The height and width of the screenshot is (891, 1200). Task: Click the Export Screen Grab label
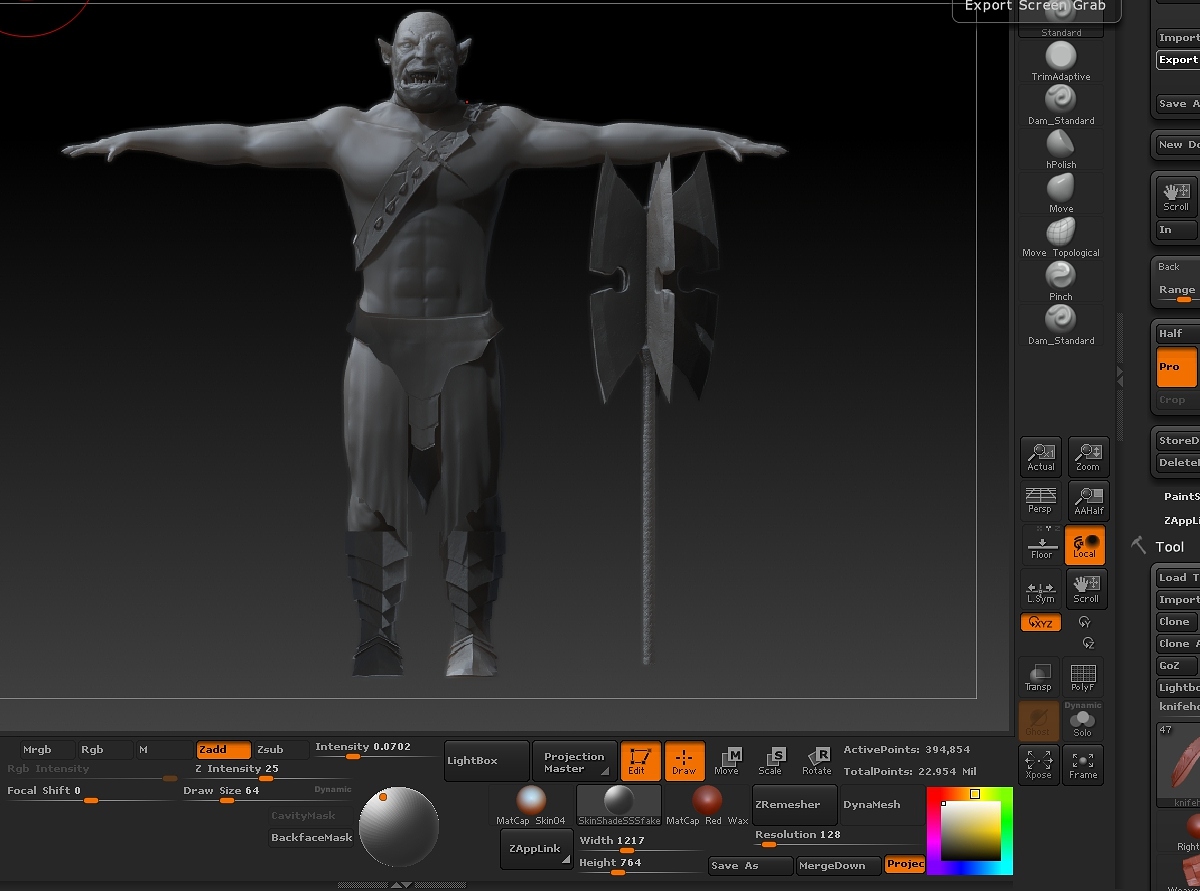coord(1035,7)
